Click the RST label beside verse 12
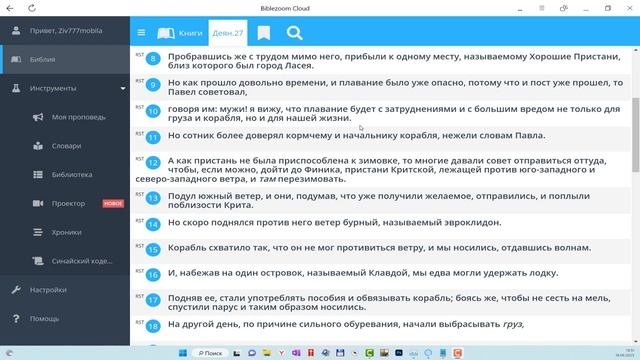 click(140, 158)
